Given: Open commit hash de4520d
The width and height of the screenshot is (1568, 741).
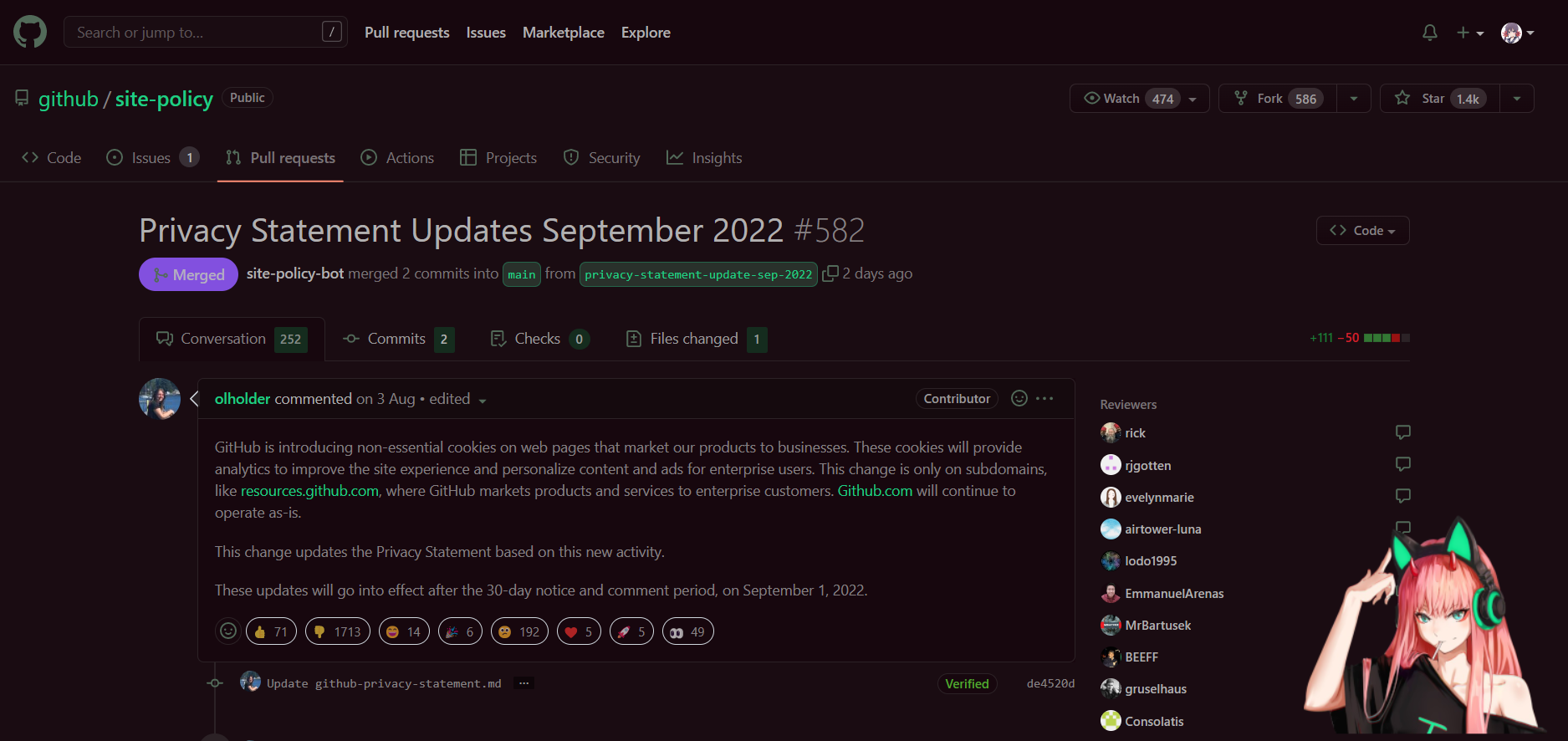Looking at the screenshot, I should coord(1050,683).
